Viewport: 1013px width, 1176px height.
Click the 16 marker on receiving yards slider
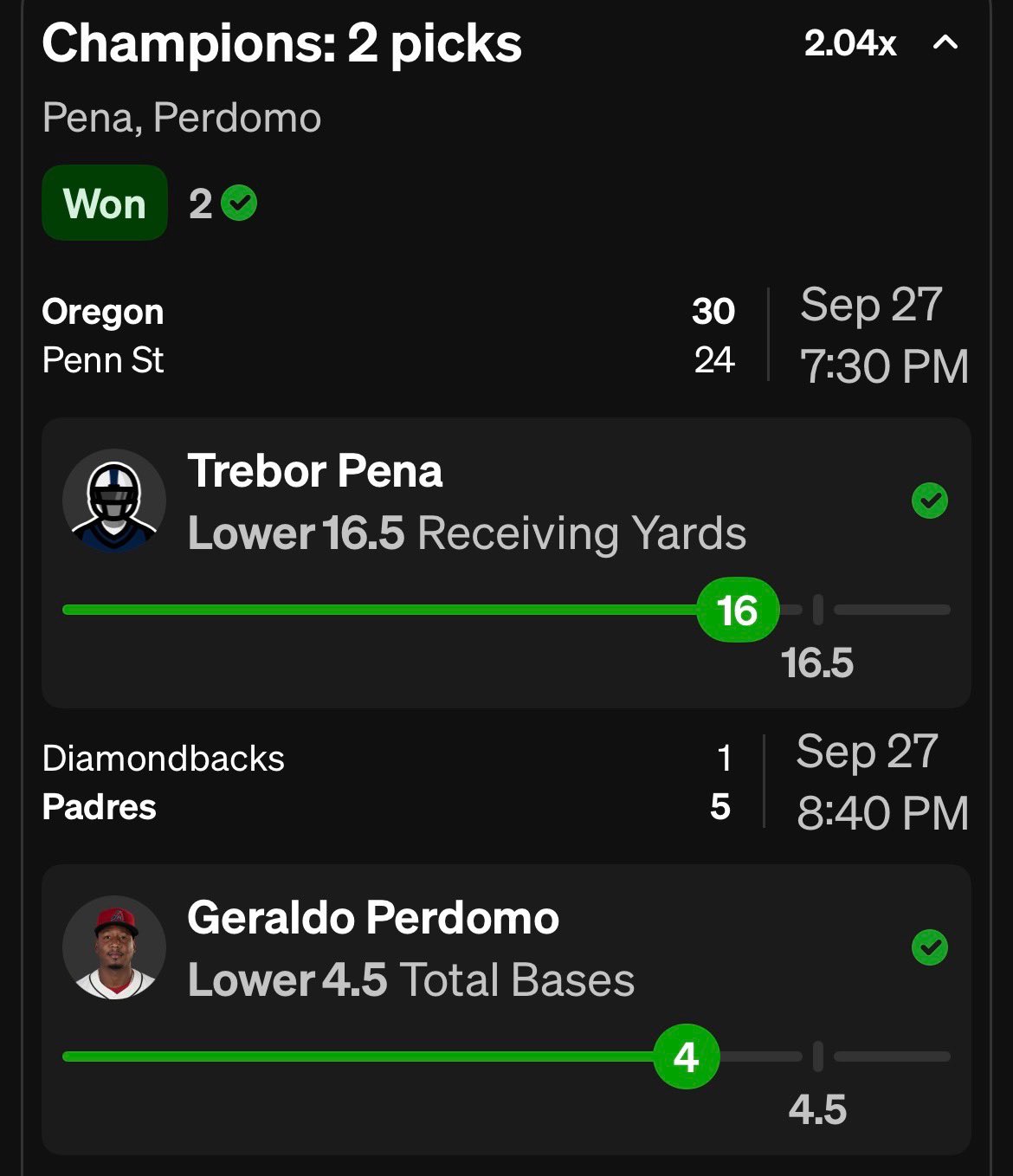click(738, 610)
